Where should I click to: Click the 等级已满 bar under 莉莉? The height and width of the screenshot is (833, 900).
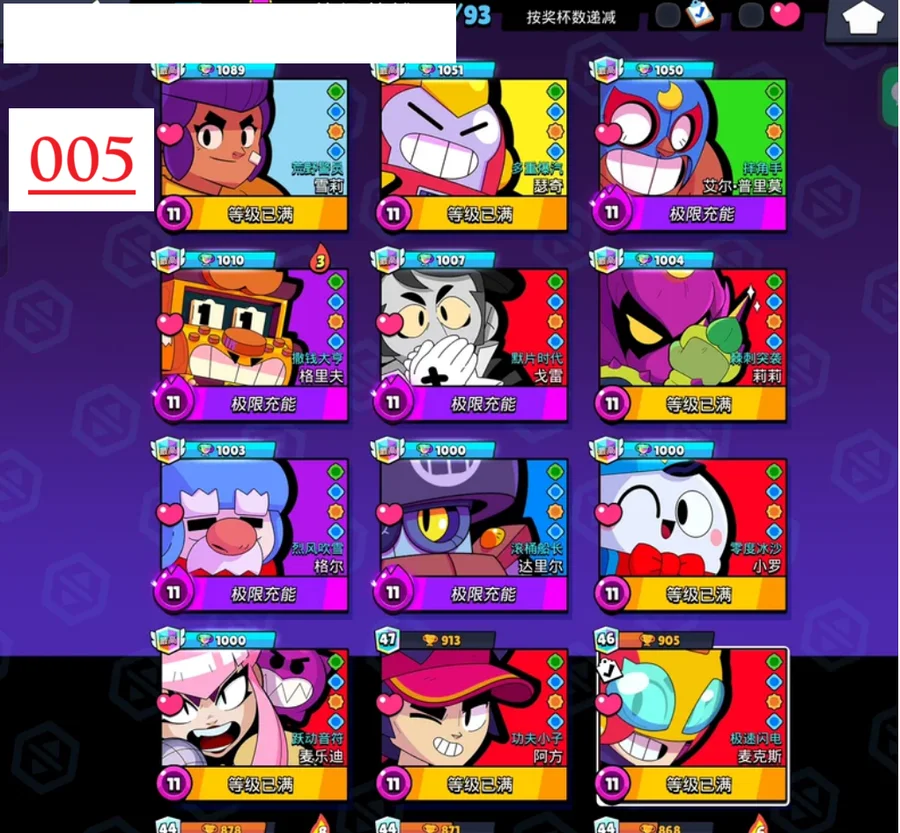tap(699, 405)
